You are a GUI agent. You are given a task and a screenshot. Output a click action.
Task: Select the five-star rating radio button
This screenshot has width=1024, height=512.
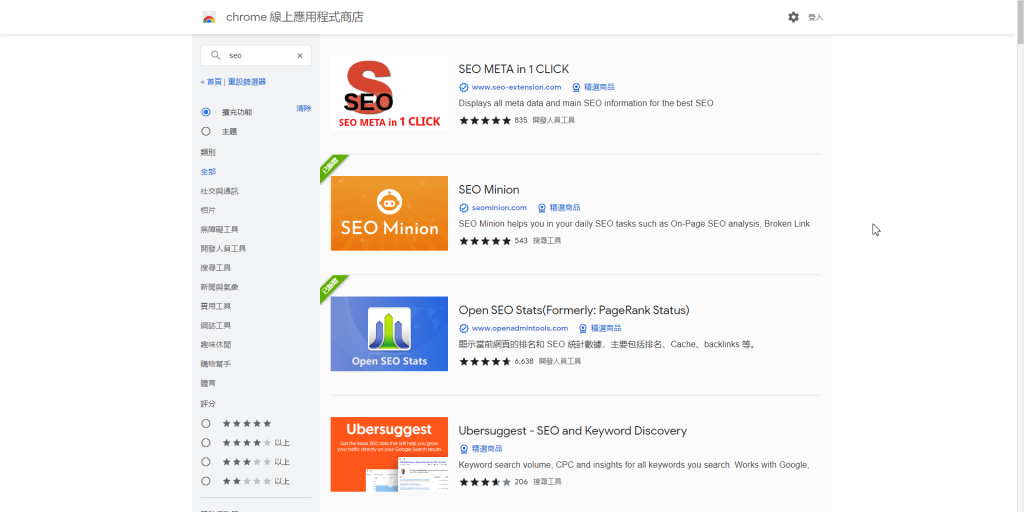pyautogui.click(x=206, y=424)
